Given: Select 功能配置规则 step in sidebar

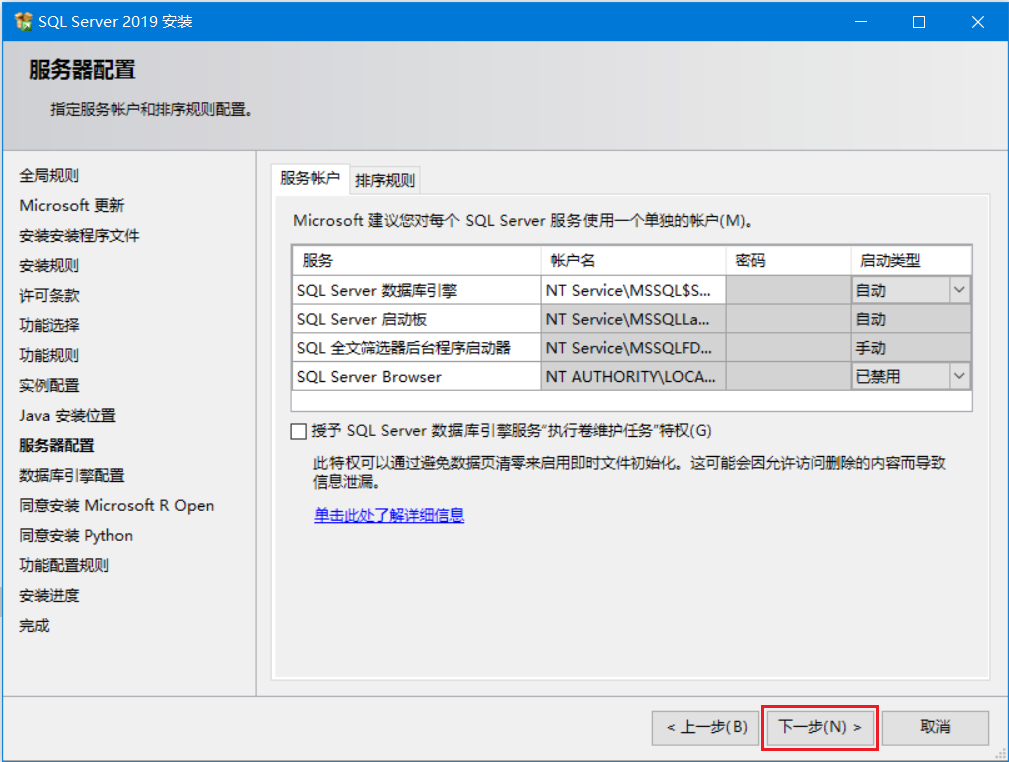Looking at the screenshot, I should coord(64,565).
